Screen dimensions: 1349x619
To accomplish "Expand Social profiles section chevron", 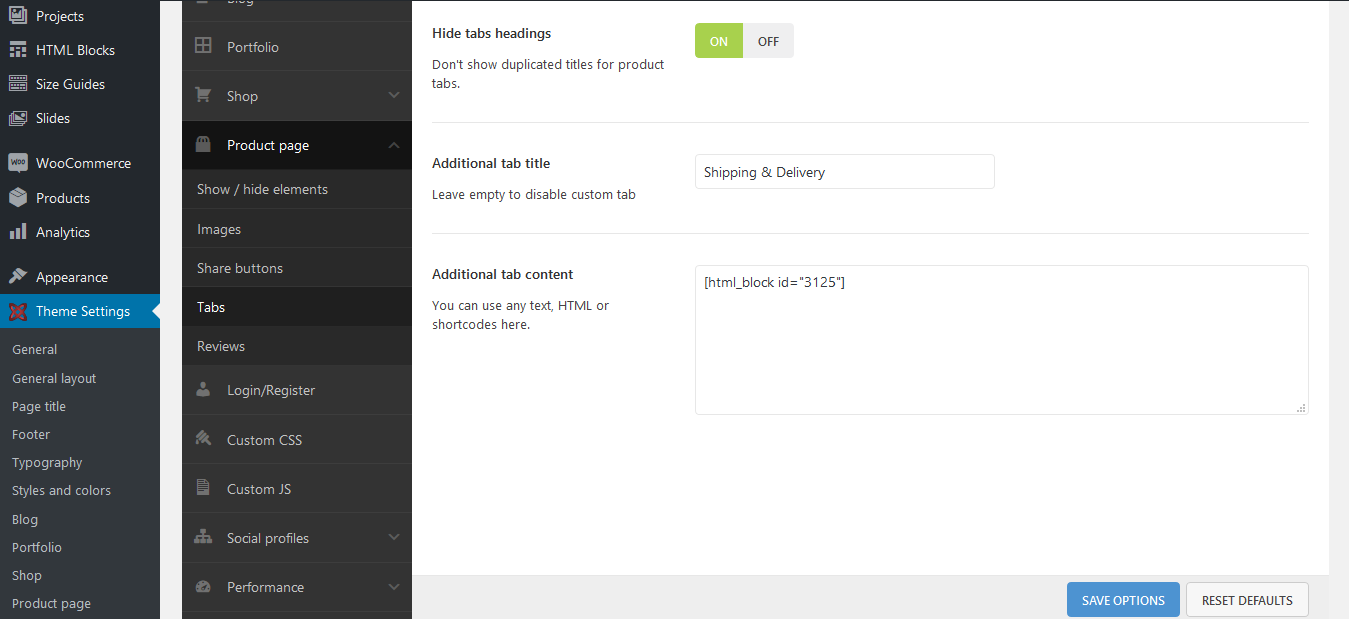I will 394,538.
